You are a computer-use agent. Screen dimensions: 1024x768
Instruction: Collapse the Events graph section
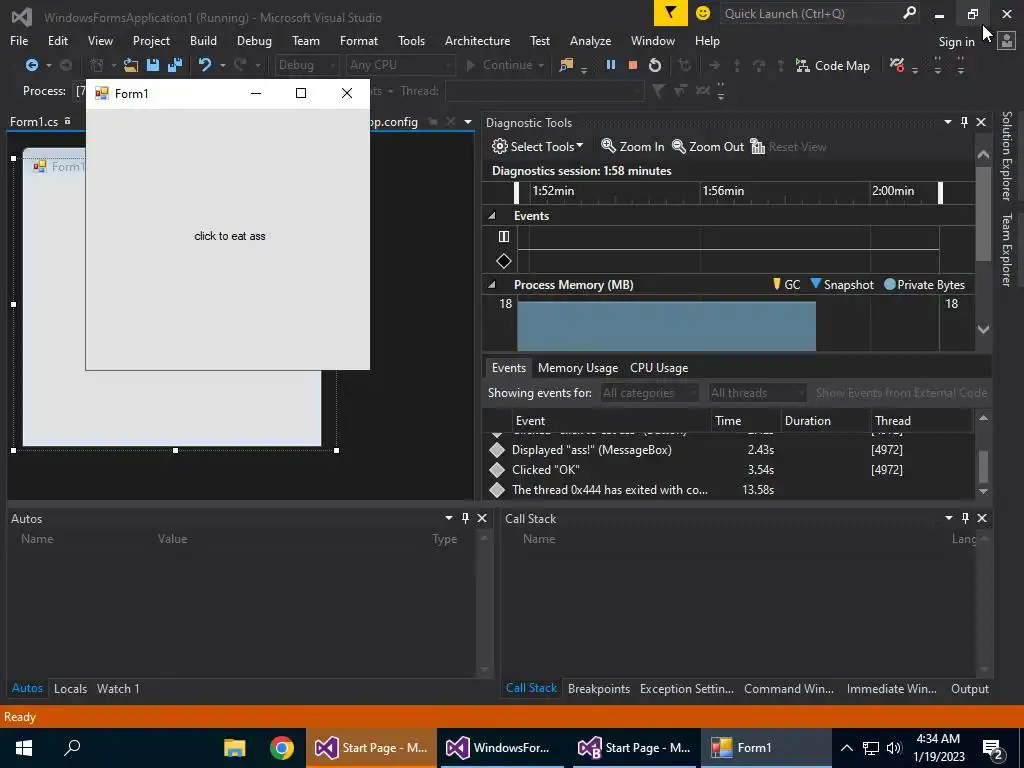coord(492,216)
